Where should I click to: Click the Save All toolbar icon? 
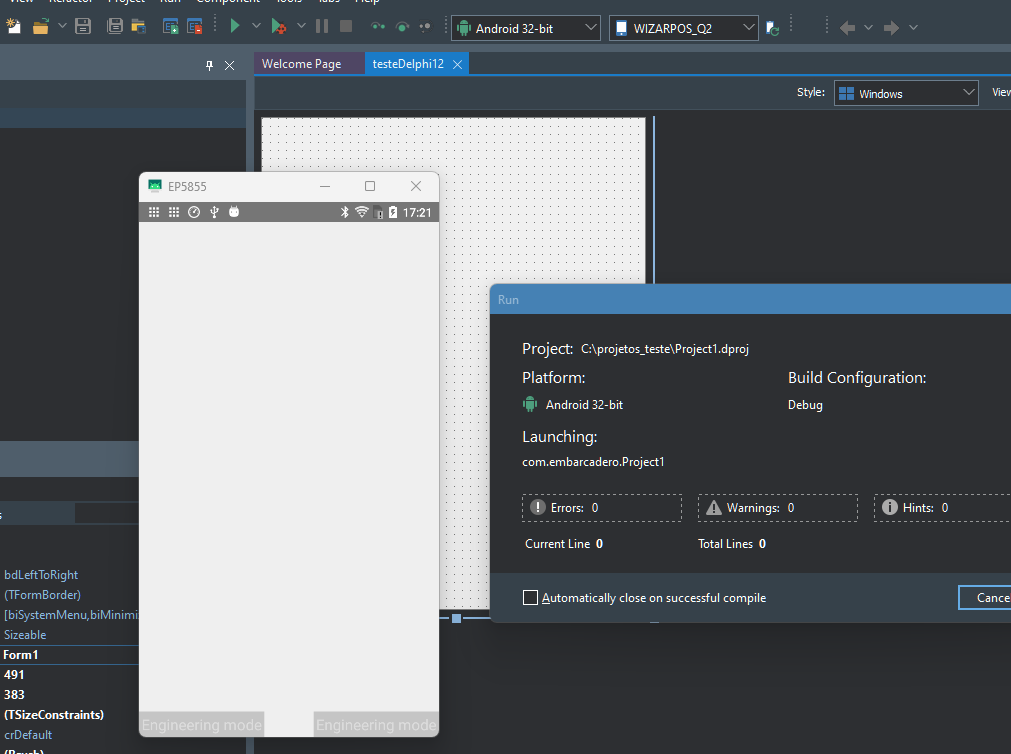tap(115, 26)
